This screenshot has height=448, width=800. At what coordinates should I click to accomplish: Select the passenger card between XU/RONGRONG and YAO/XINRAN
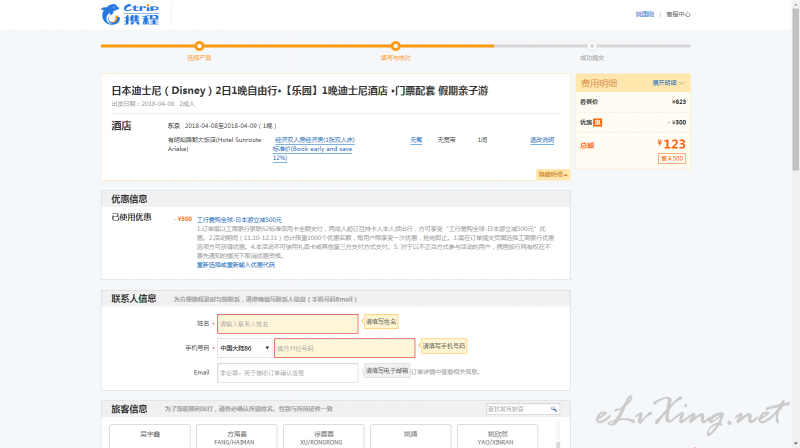411,436
